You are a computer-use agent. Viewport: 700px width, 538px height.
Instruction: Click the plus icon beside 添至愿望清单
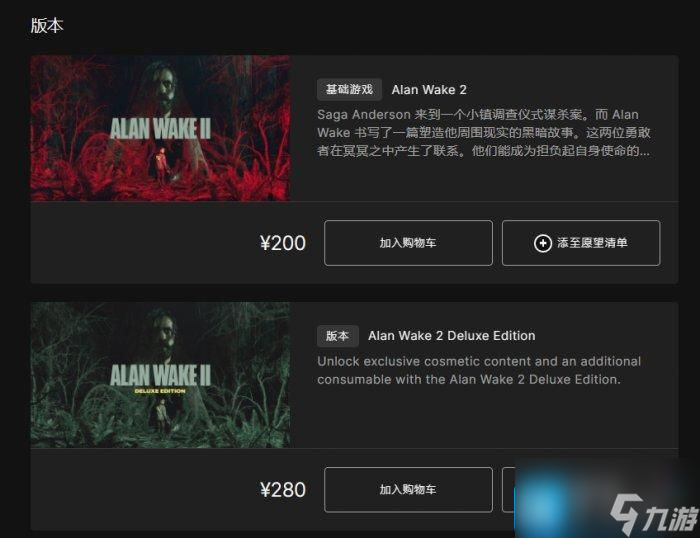coord(542,243)
